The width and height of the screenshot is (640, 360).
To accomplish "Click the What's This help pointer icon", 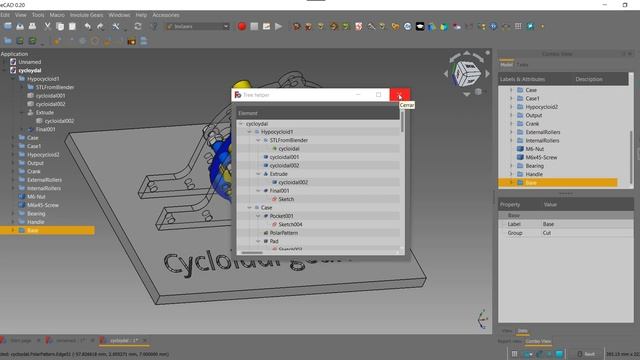I will tap(154, 27).
